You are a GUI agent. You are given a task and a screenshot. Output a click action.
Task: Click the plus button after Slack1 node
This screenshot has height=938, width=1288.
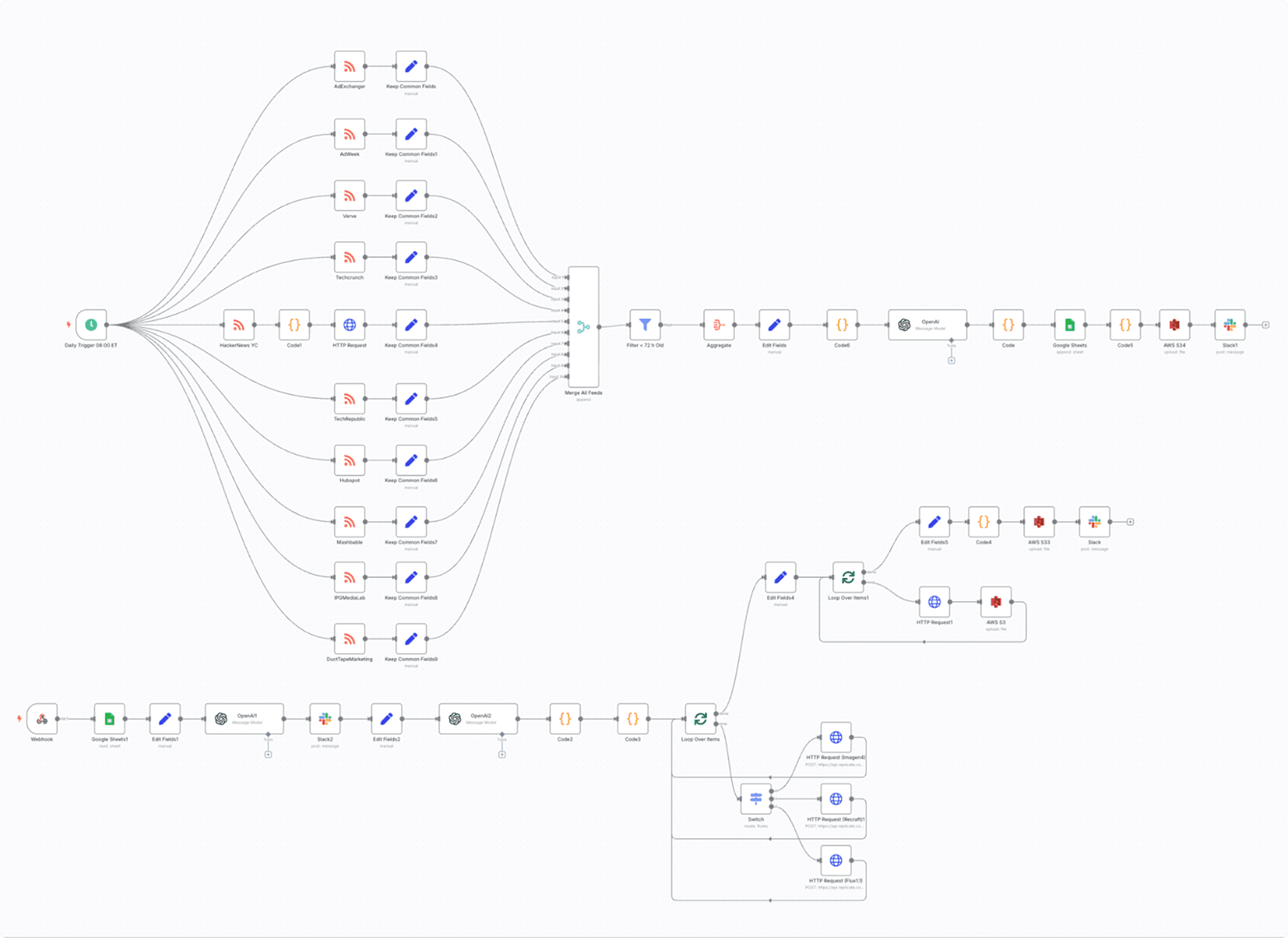[1265, 325]
